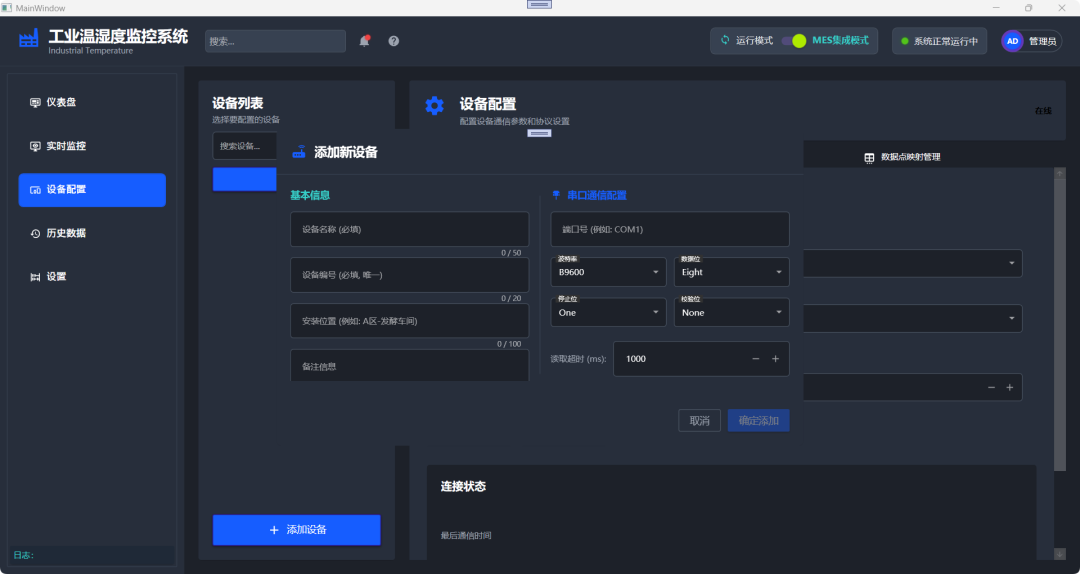Open the 波特率 B9600 dropdown
Screen dimensions: 1080x574
pos(608,272)
